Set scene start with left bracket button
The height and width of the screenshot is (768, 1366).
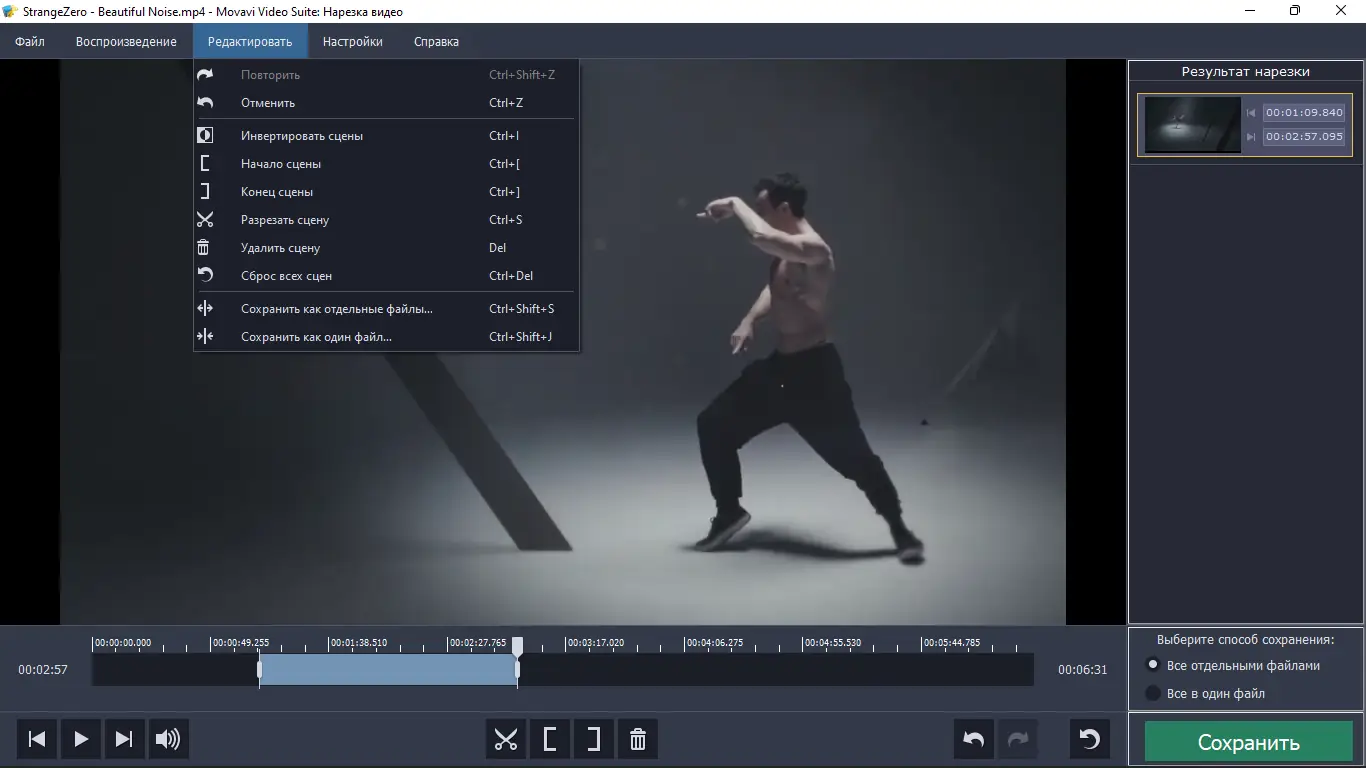click(550, 740)
